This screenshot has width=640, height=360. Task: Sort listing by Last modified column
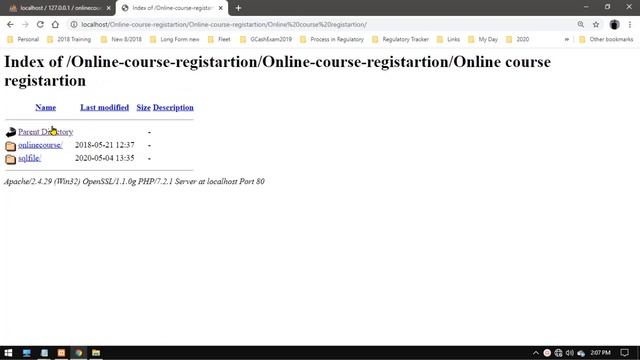(x=104, y=107)
